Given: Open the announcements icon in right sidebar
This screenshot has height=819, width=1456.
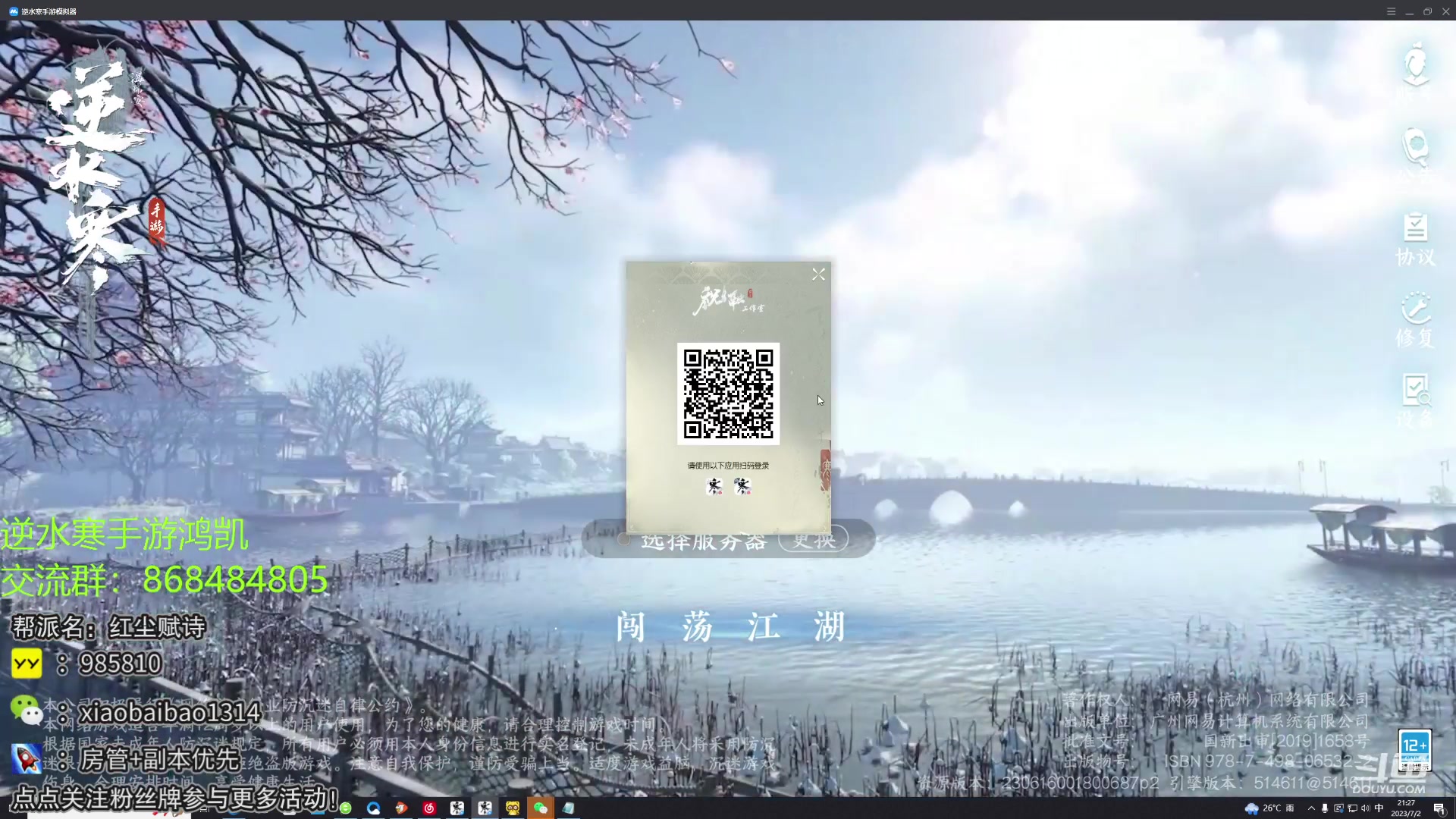Looking at the screenshot, I should pos(1415,154).
